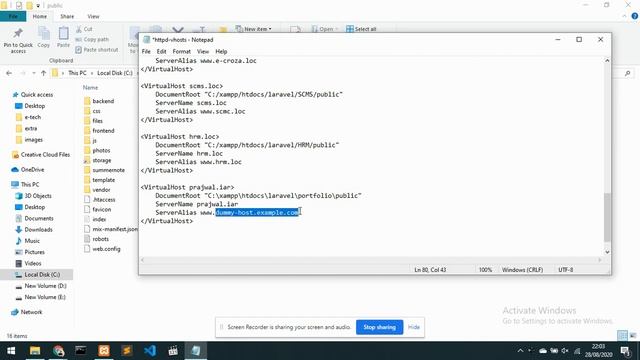
Task: Select images folder in navigation pane
Action: 29,140
